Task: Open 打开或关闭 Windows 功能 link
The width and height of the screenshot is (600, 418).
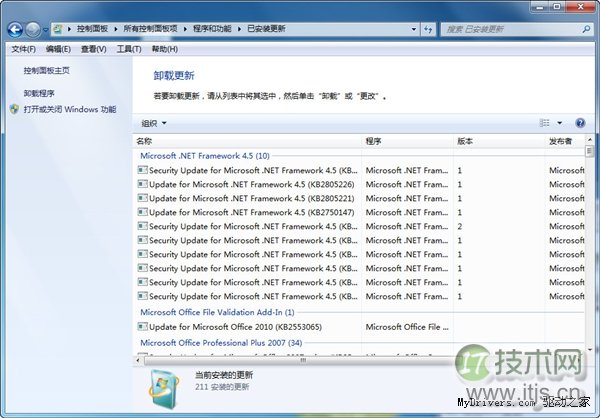Action: 70,109
